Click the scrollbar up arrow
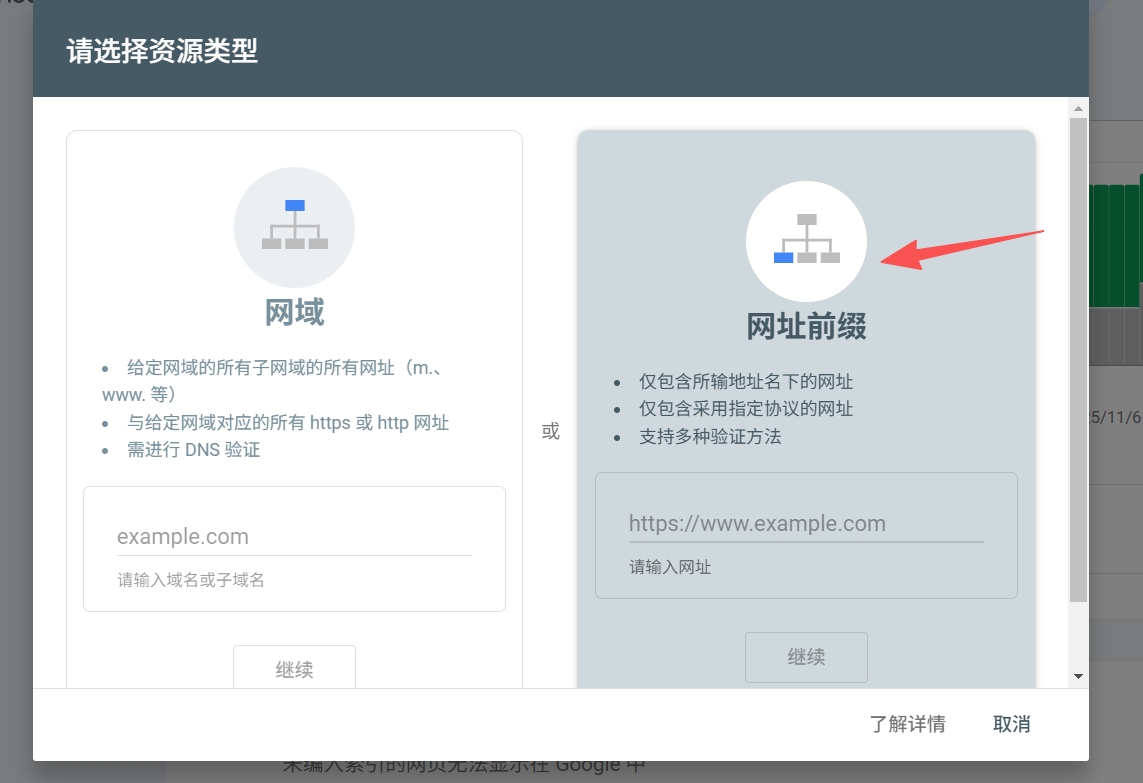The height and width of the screenshot is (783, 1143). [1079, 108]
